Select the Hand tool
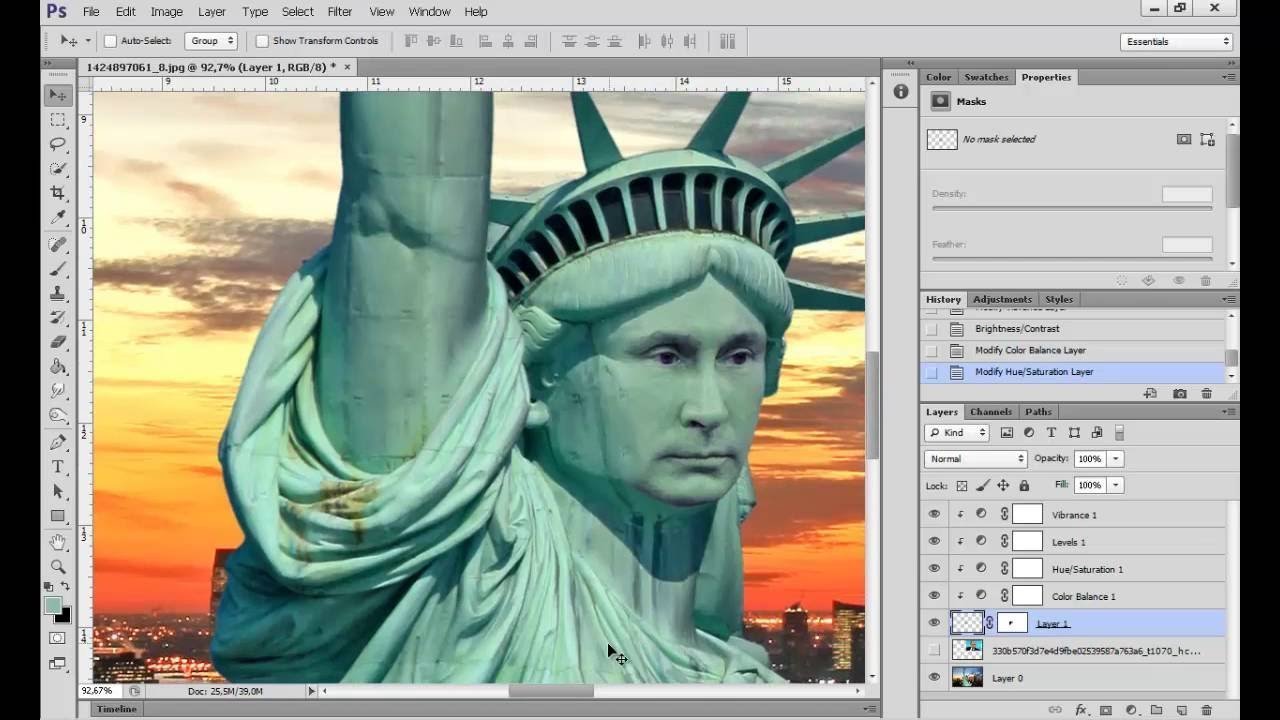This screenshot has width=1280, height=720. (58, 543)
